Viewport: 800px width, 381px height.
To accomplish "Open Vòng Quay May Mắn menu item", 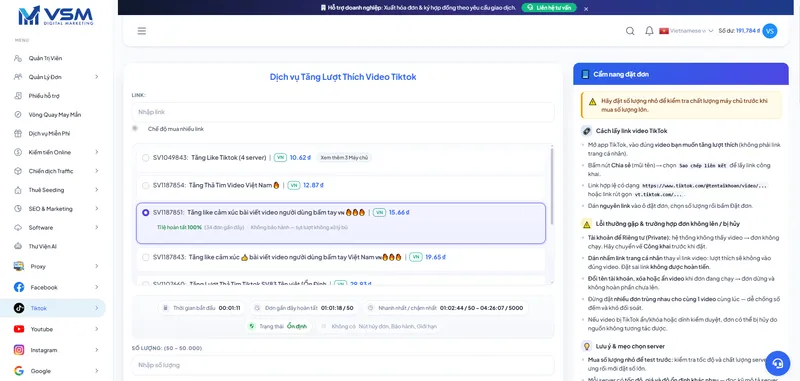I will 53,115.
